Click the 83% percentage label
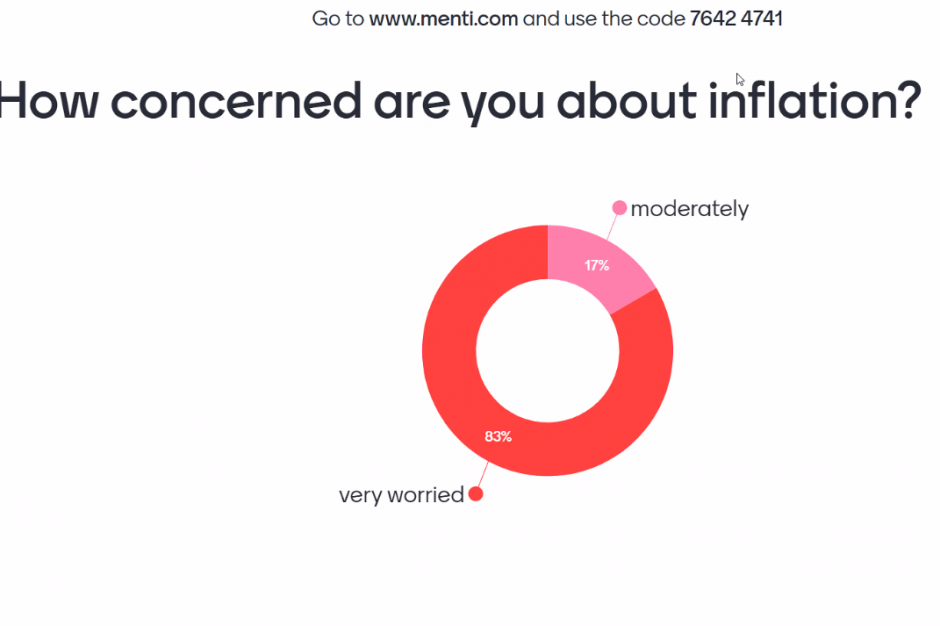940x626 pixels. coord(498,437)
